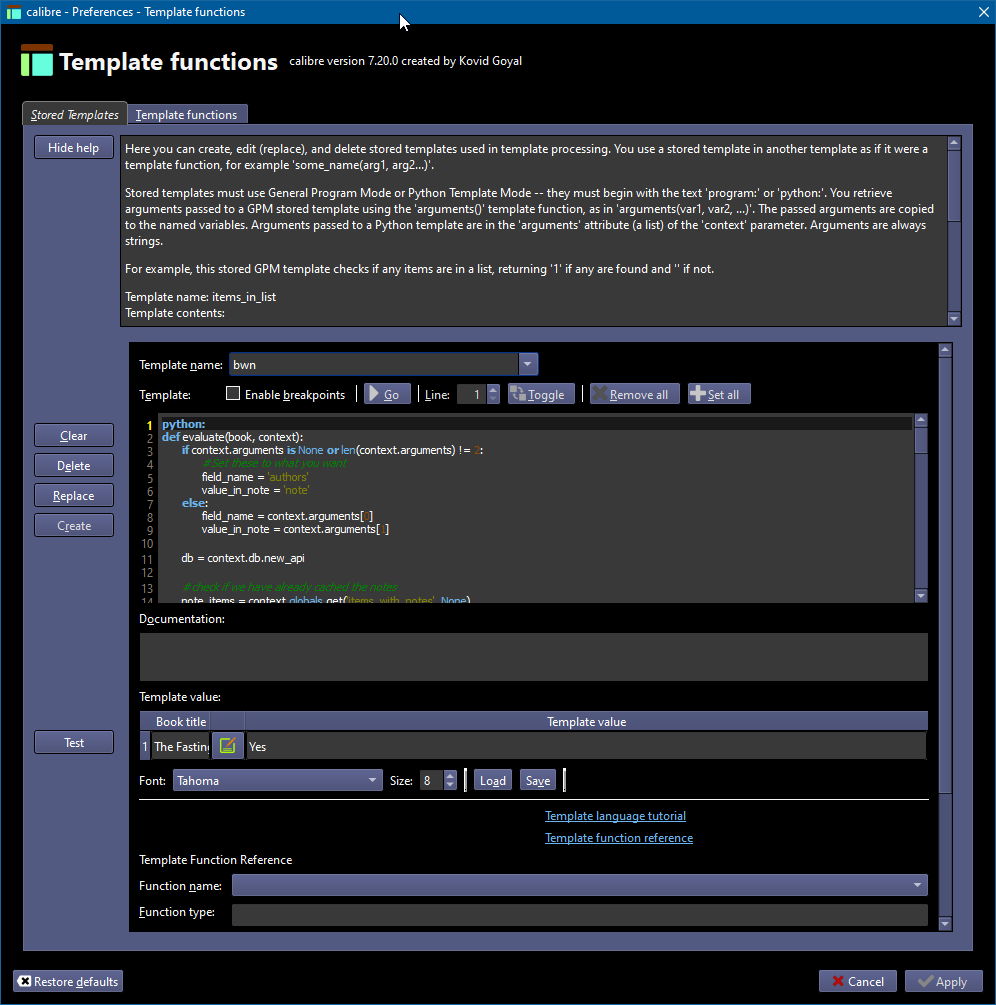Decrease the font Size stepper
Viewport: 996px width, 1005px height.
pos(450,785)
